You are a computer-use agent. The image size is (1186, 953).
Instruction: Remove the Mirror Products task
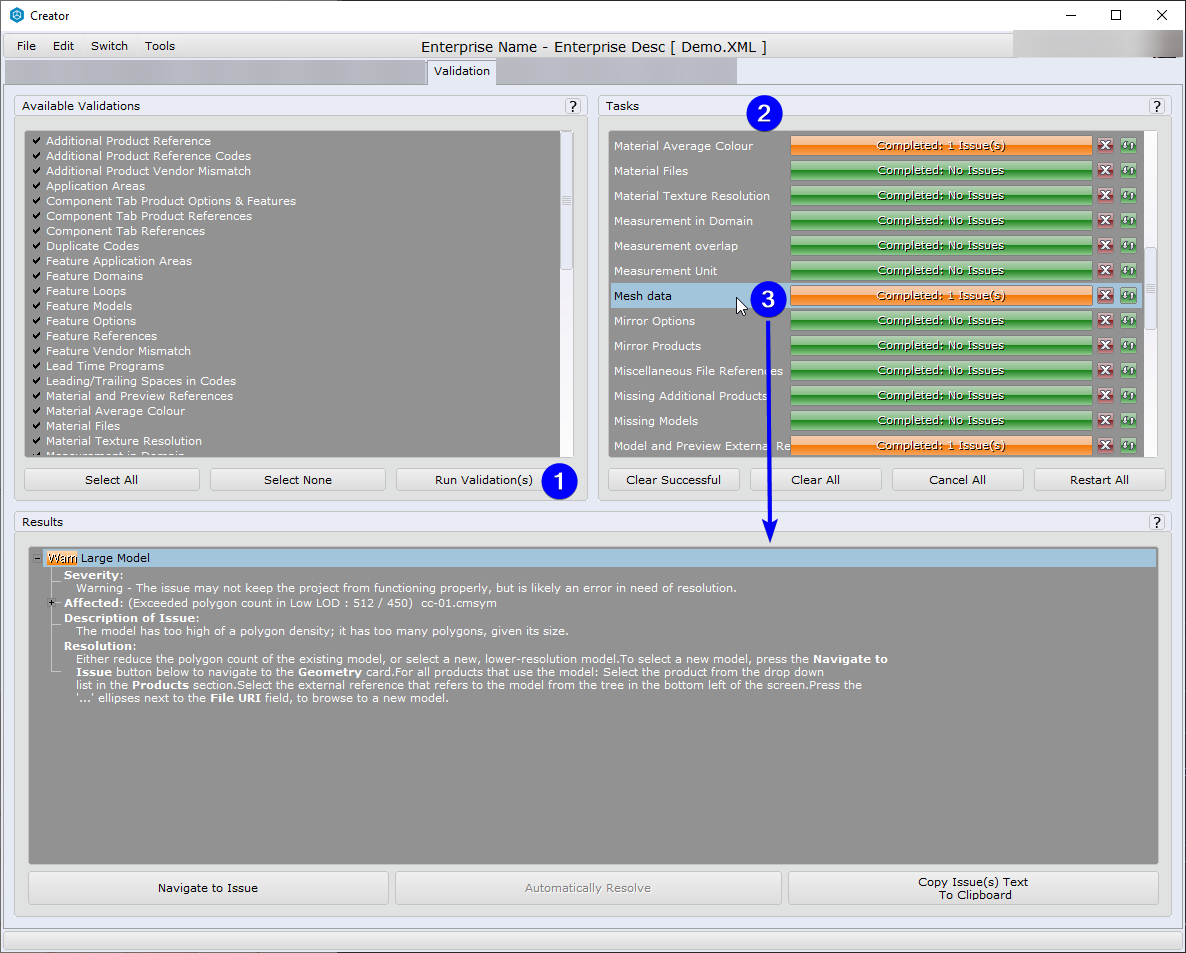[1105, 345]
